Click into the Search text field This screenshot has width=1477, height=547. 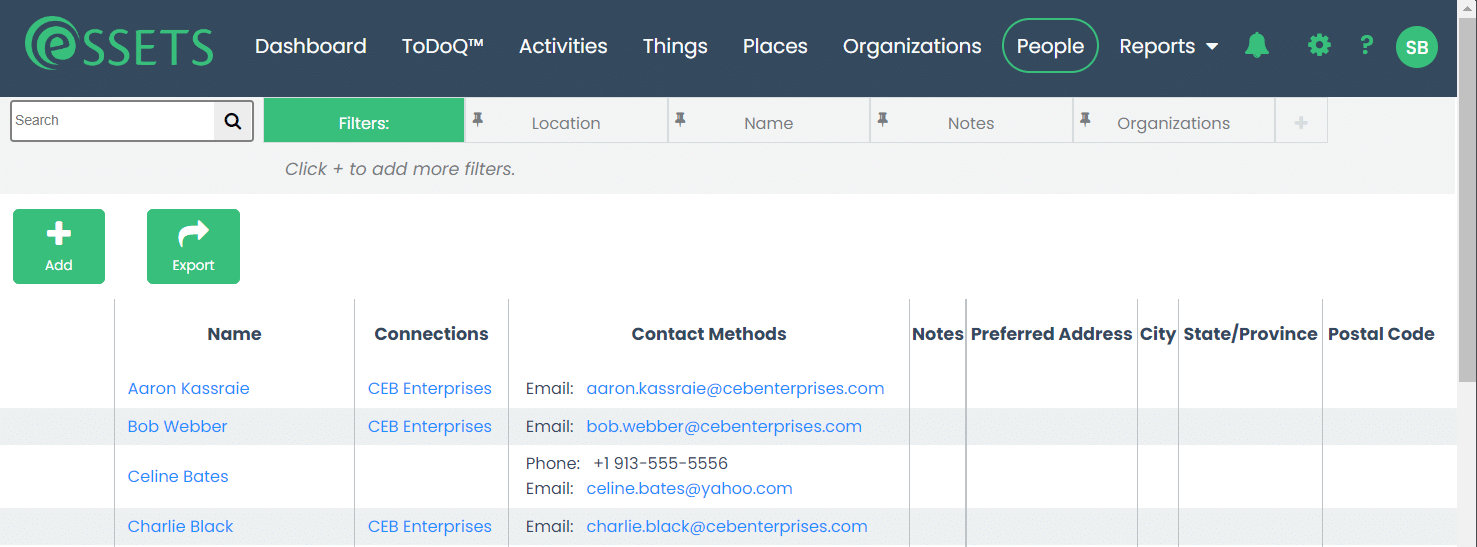tap(112, 121)
